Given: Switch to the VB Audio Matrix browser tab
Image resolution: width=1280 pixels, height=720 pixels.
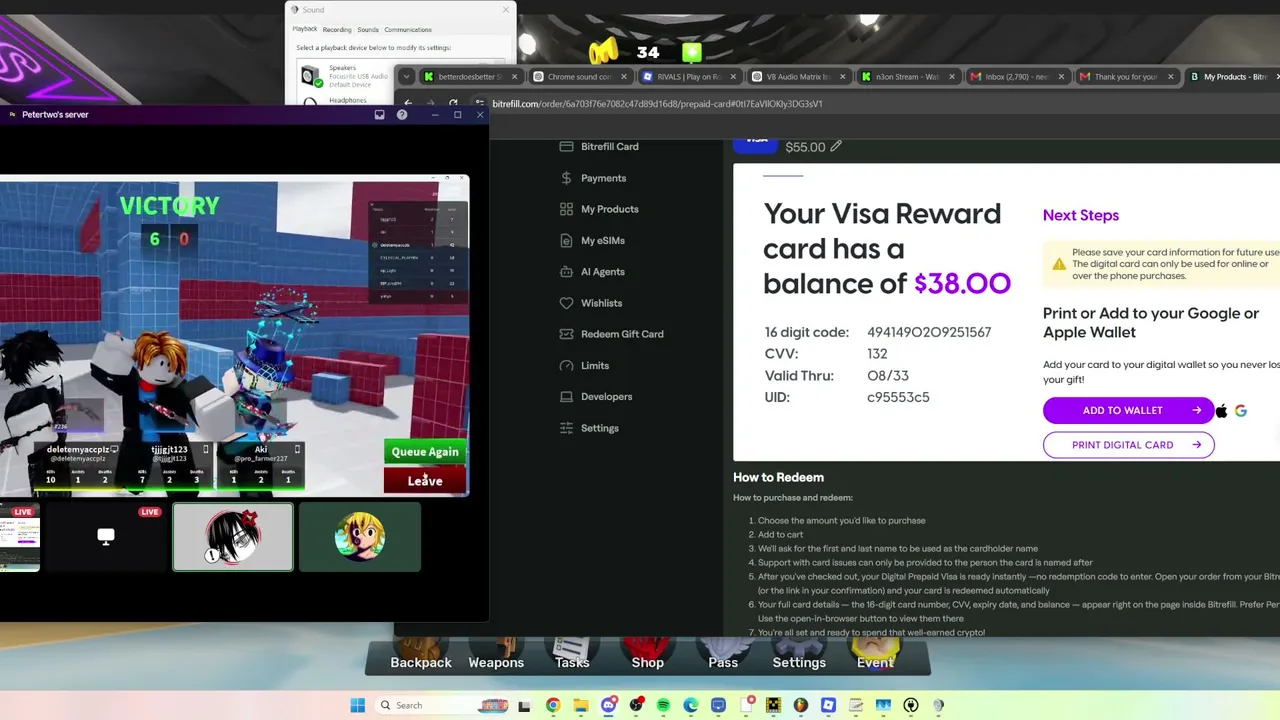Looking at the screenshot, I should (799, 77).
